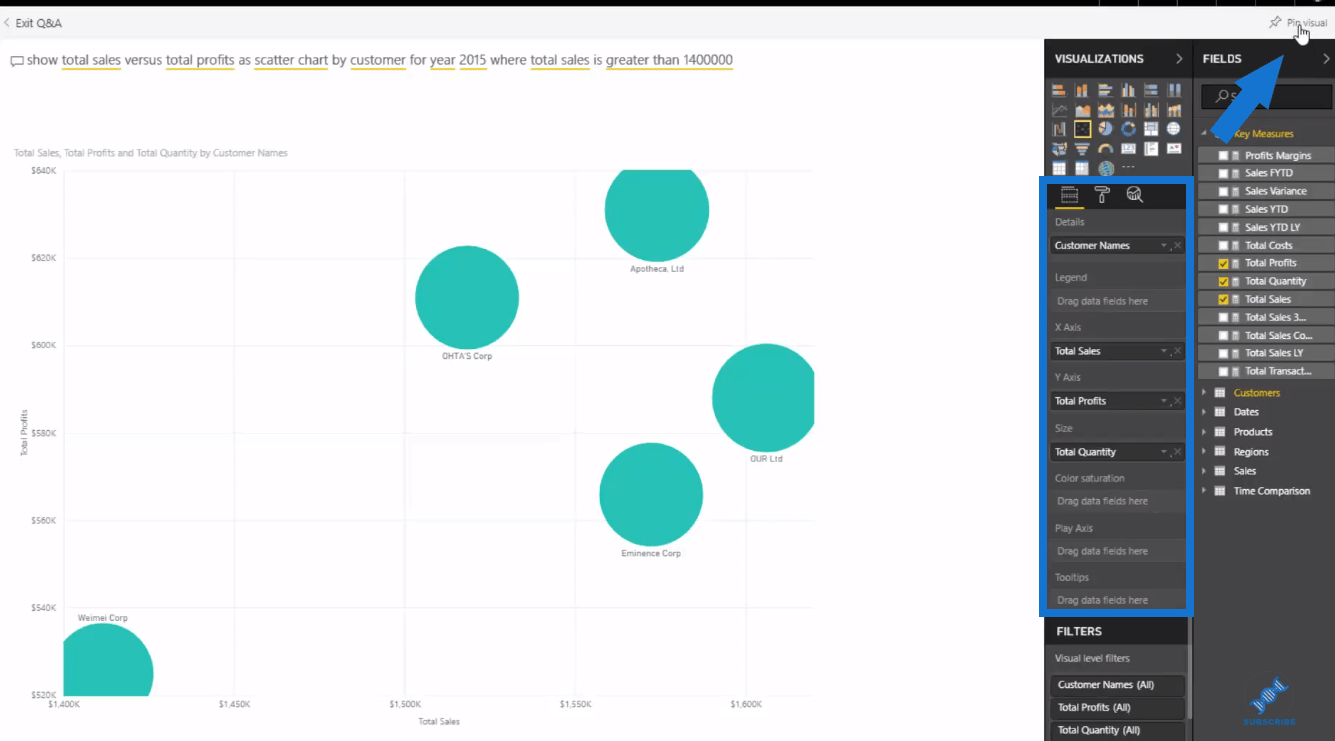The image size is (1335, 741).
Task: Expand the Time Comparison table
Action: click(1204, 491)
